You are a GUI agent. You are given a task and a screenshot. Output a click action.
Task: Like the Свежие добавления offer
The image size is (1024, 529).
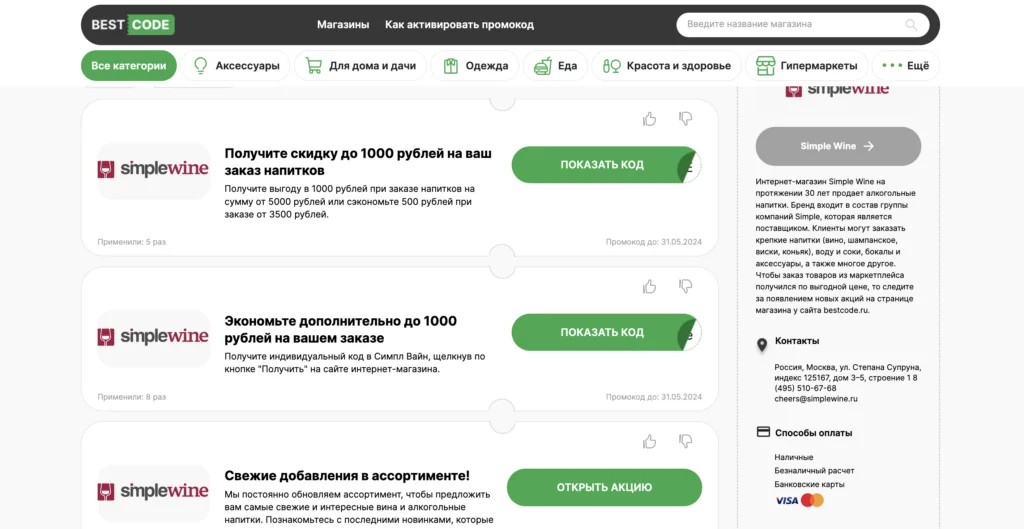click(x=649, y=441)
